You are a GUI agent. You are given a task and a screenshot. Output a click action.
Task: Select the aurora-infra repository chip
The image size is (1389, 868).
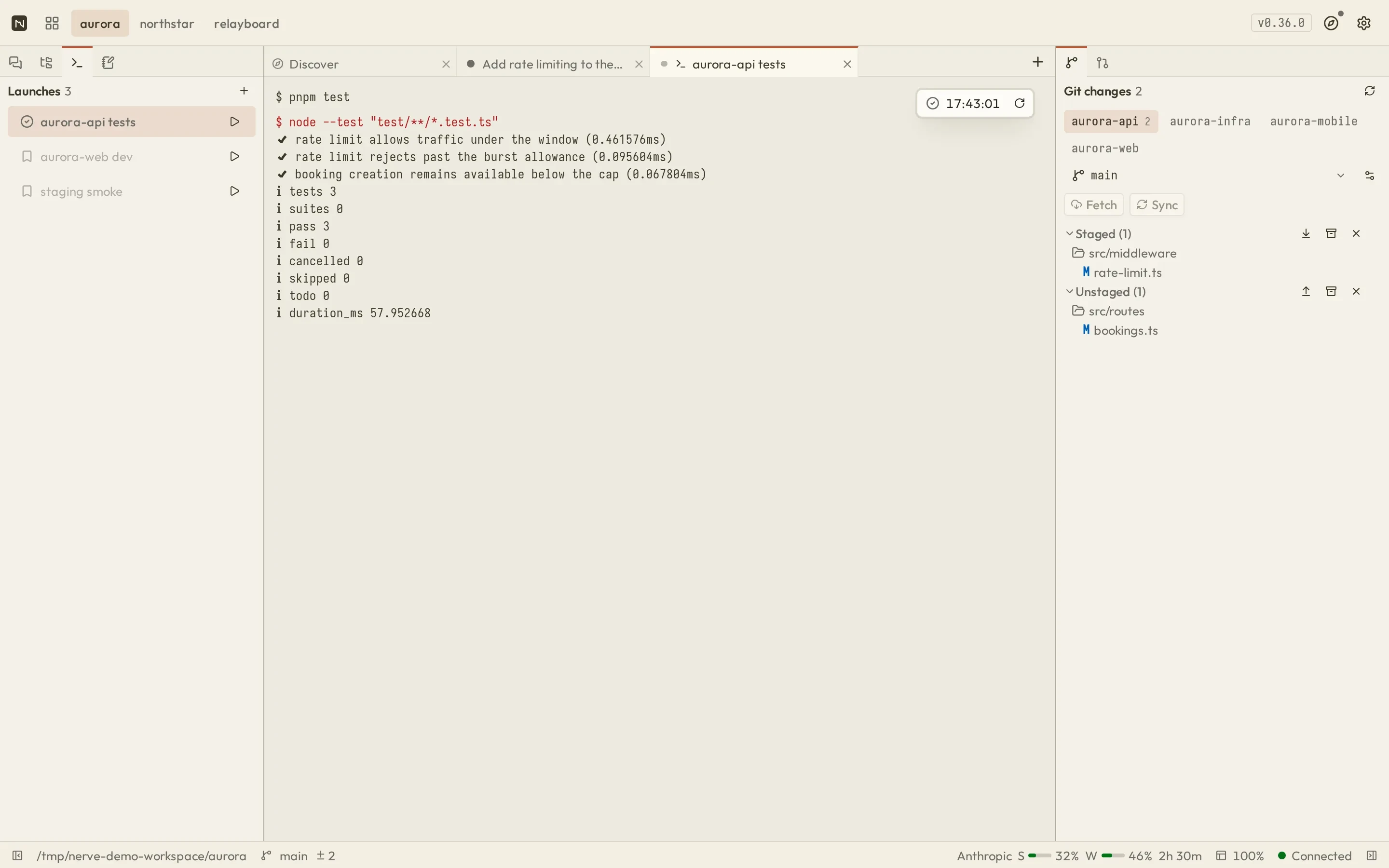[x=1210, y=121]
